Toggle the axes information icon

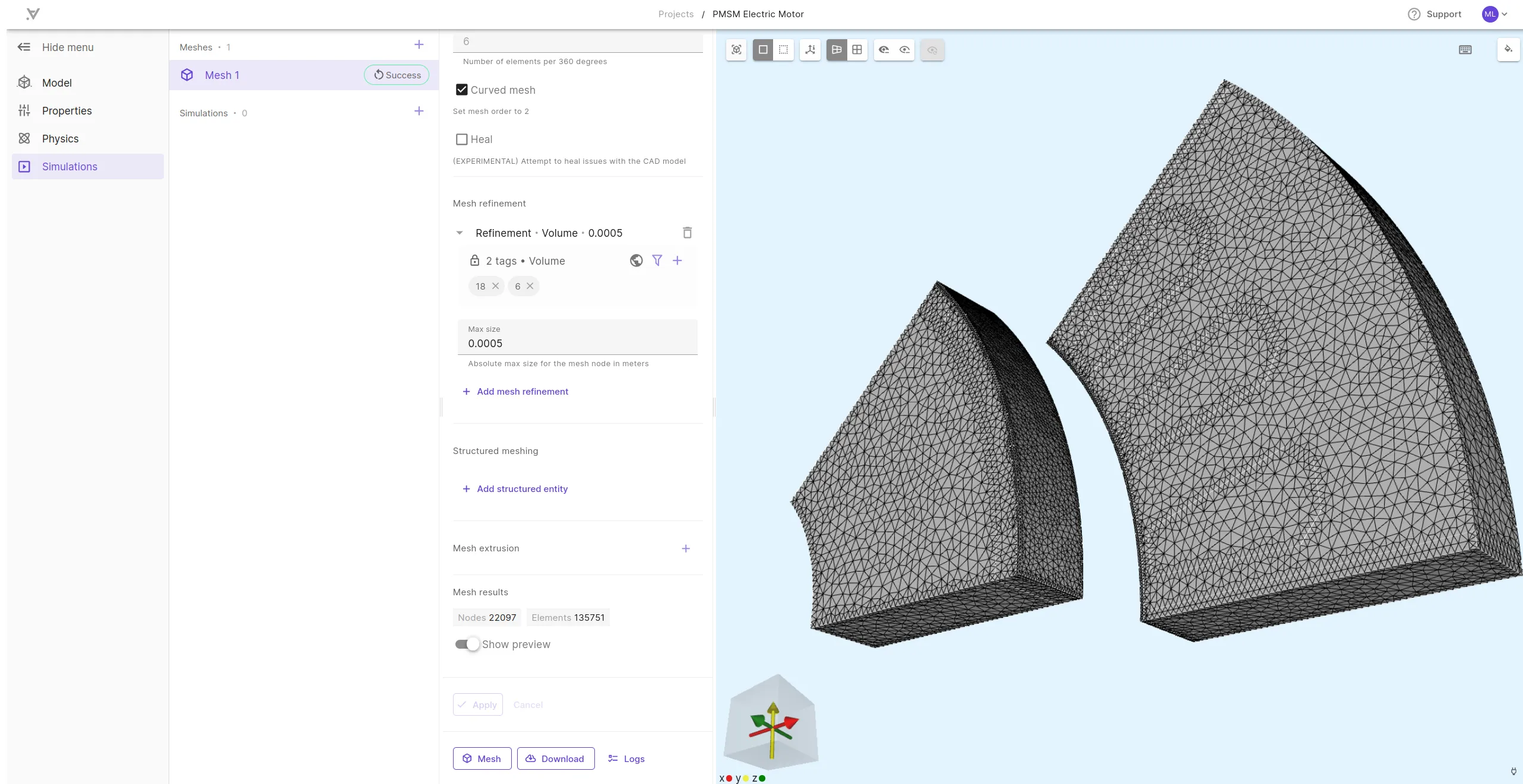click(810, 50)
